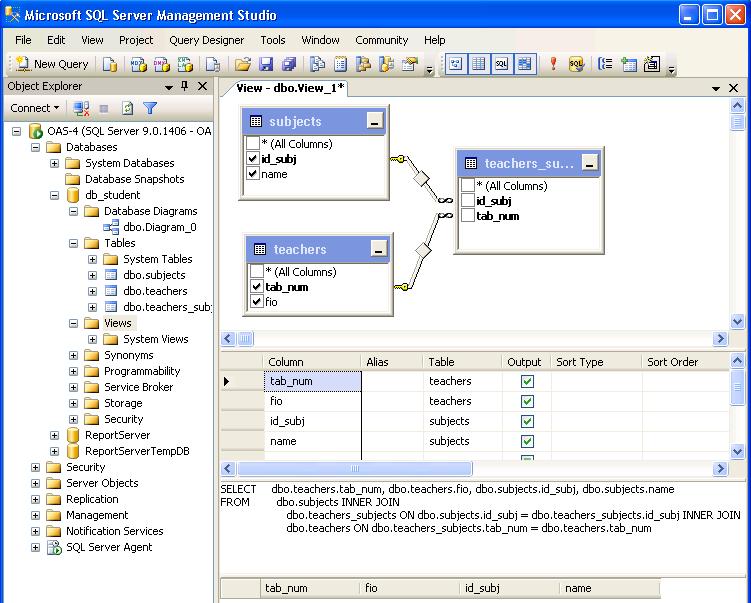Viewport: 751px width, 603px height.
Task: Expand the dbo.teachers table node
Action: [92, 291]
